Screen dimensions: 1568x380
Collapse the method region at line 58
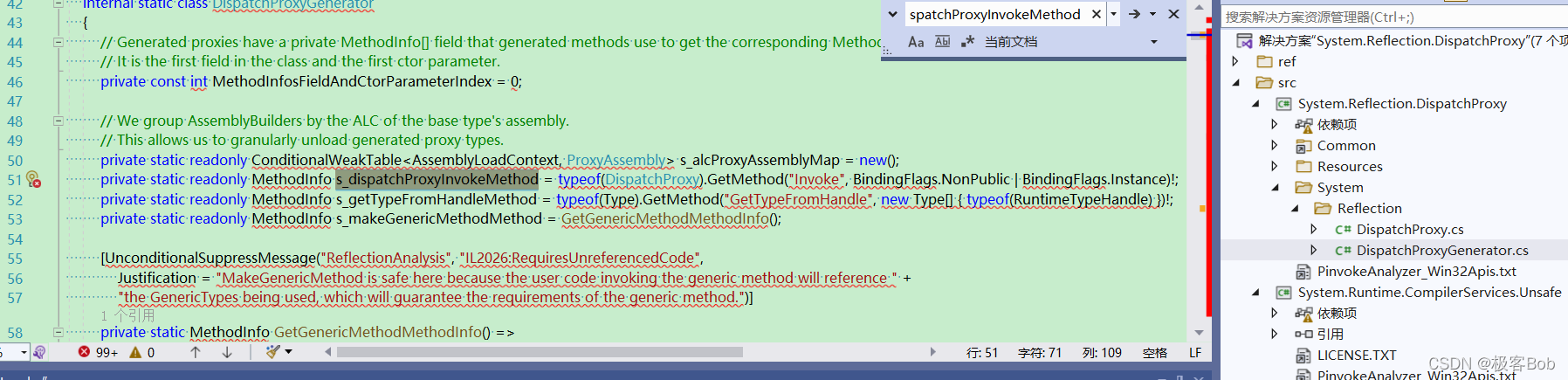click(x=58, y=332)
